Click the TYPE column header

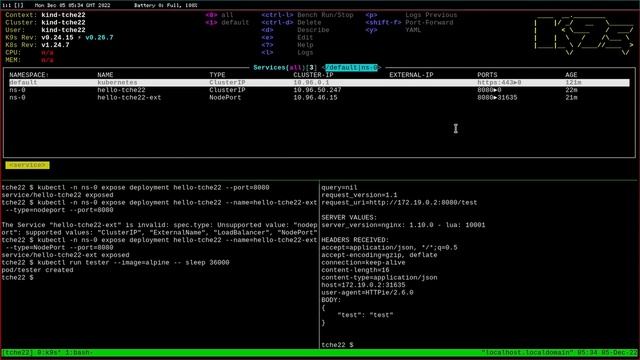coord(217,75)
